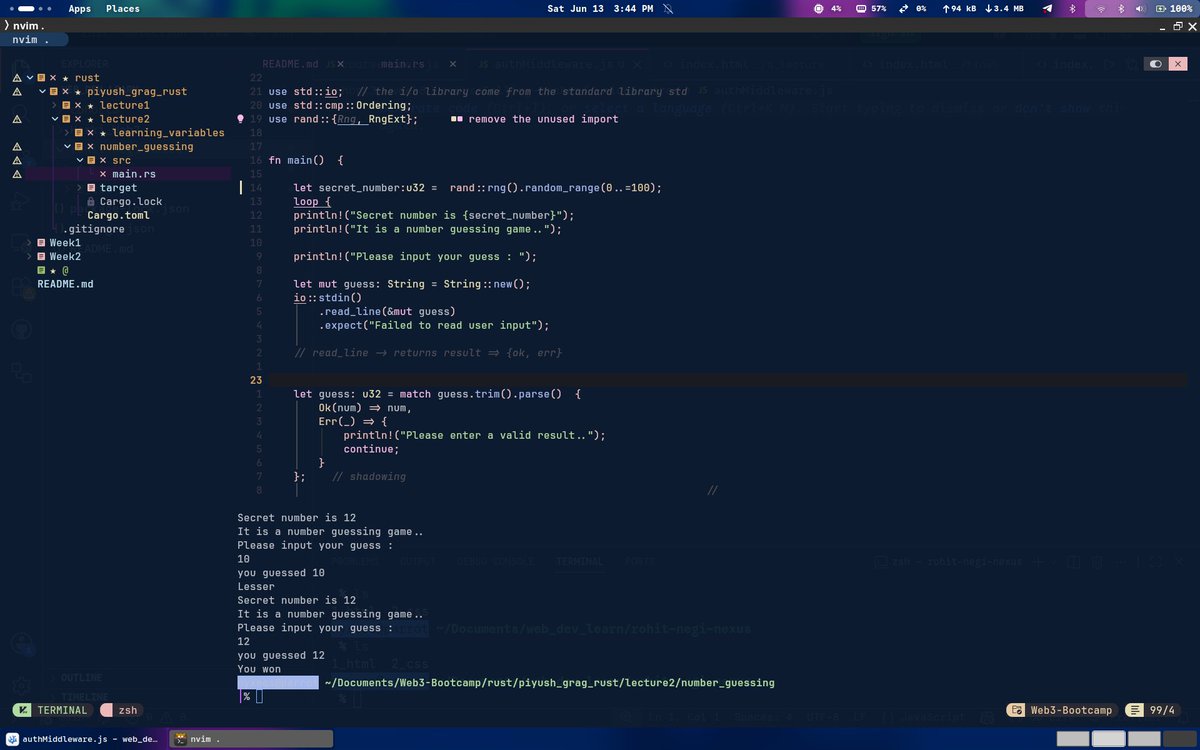Click the nvim terminal icon in taskbar
Viewport: 1200px width, 750px height.
tap(181, 738)
